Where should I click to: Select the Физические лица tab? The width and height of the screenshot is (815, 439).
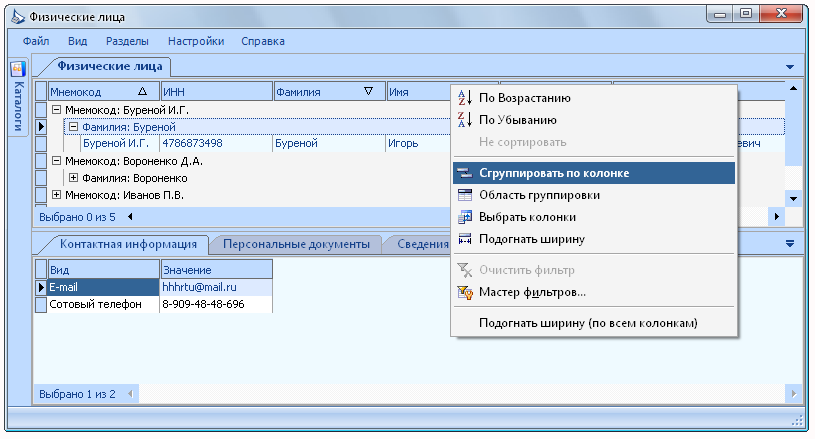pyautogui.click(x=110, y=66)
